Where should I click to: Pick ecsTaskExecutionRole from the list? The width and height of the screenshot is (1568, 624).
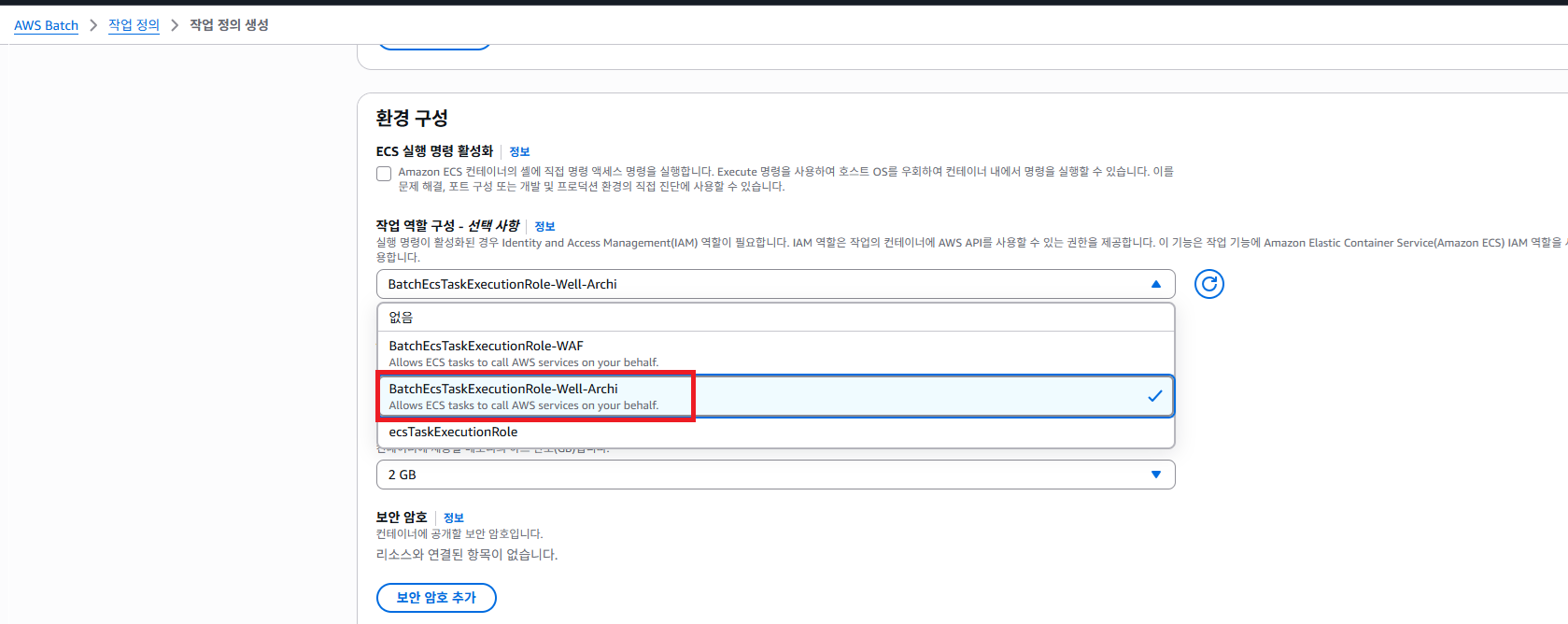pyautogui.click(x=453, y=433)
